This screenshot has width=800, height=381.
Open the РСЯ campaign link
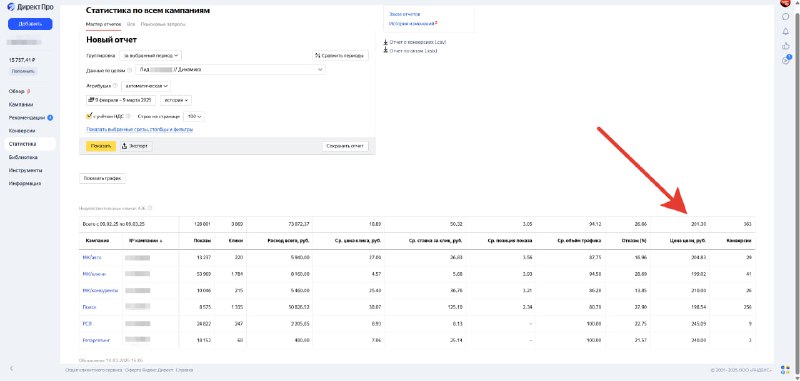coord(87,324)
